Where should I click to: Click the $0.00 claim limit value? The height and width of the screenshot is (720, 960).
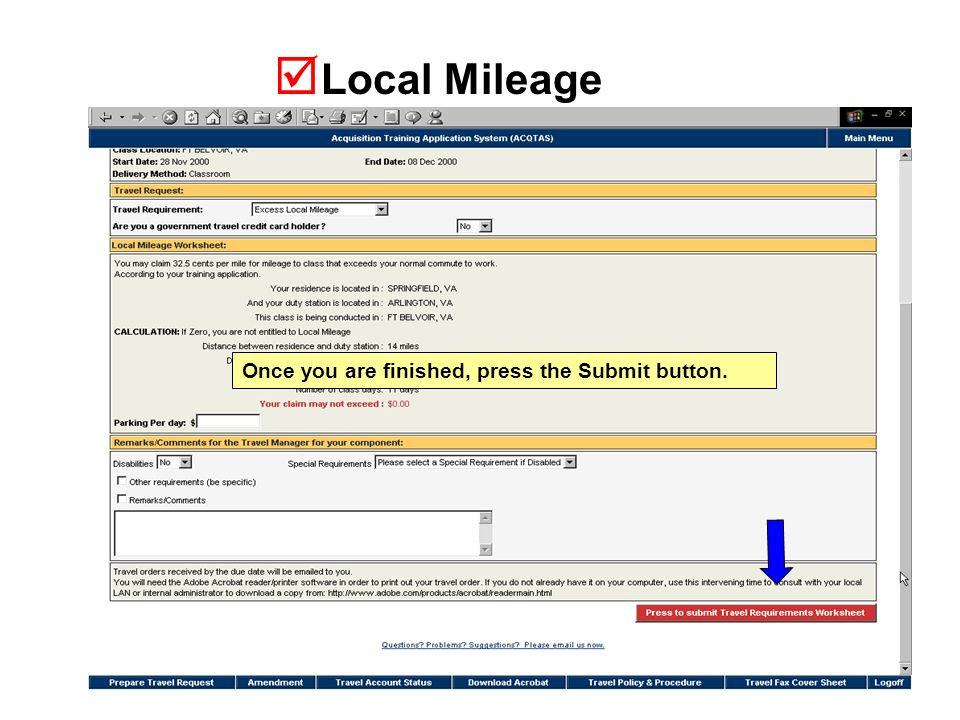(x=399, y=404)
